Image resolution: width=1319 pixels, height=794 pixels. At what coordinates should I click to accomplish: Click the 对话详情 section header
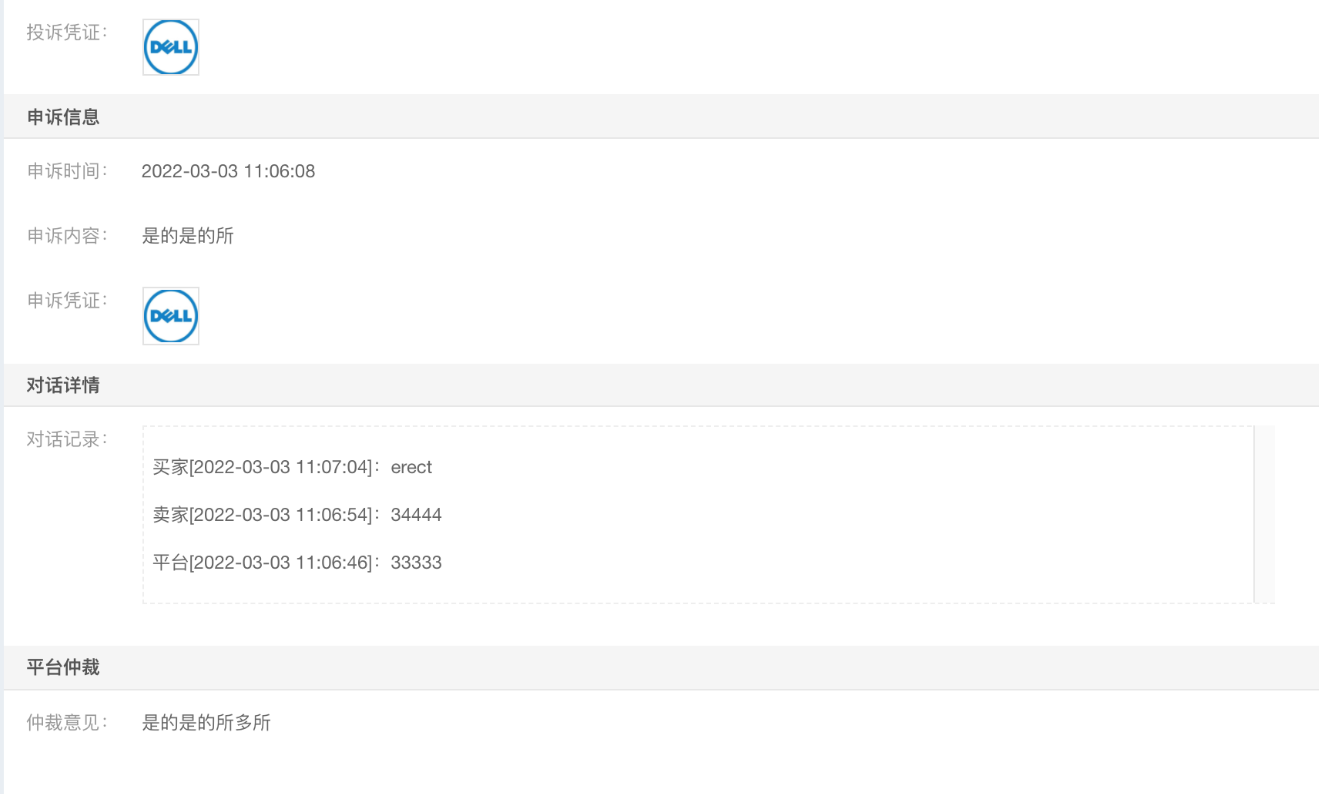[63, 385]
